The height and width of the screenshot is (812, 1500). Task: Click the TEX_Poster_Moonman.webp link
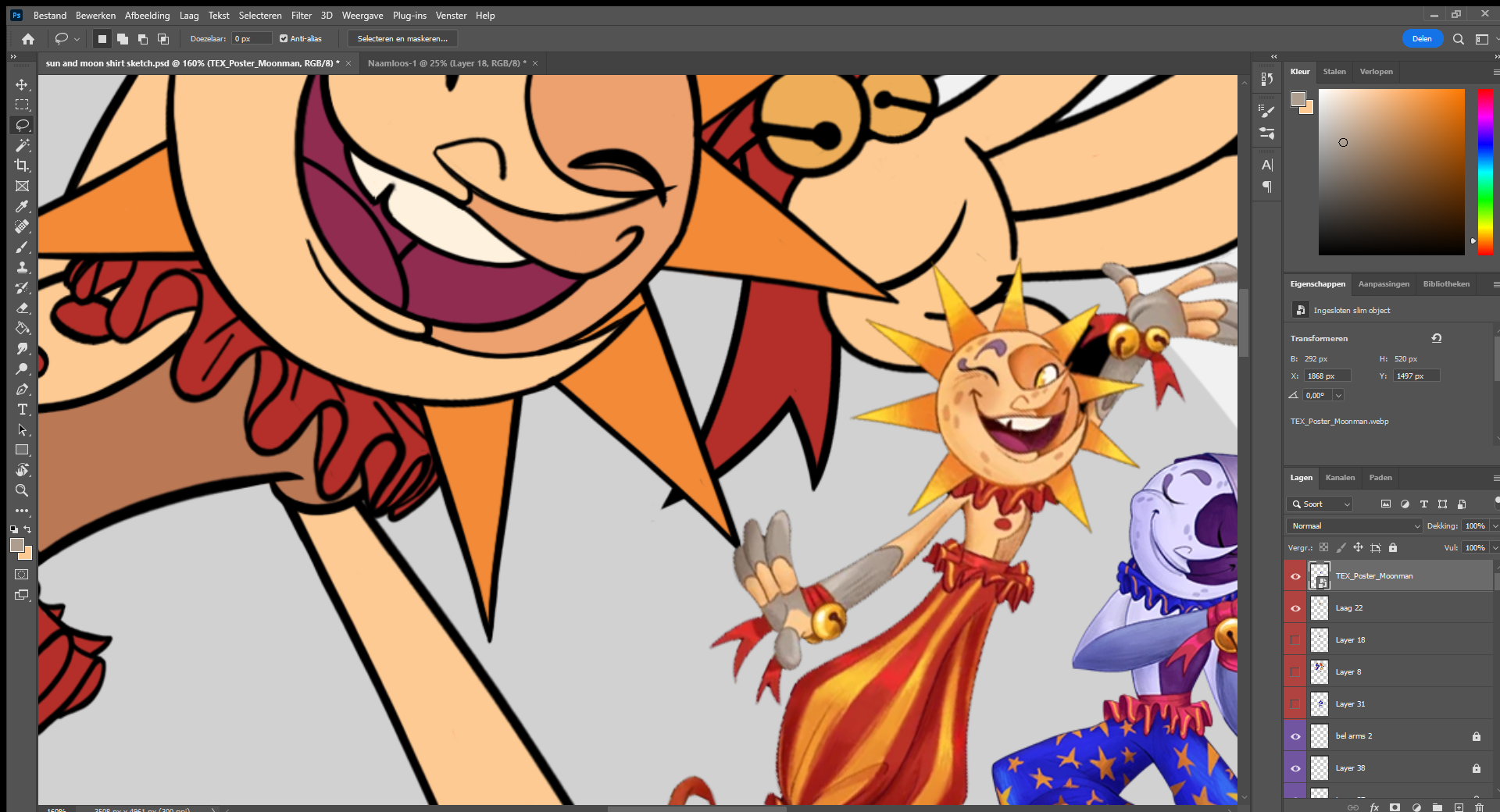(x=1339, y=422)
